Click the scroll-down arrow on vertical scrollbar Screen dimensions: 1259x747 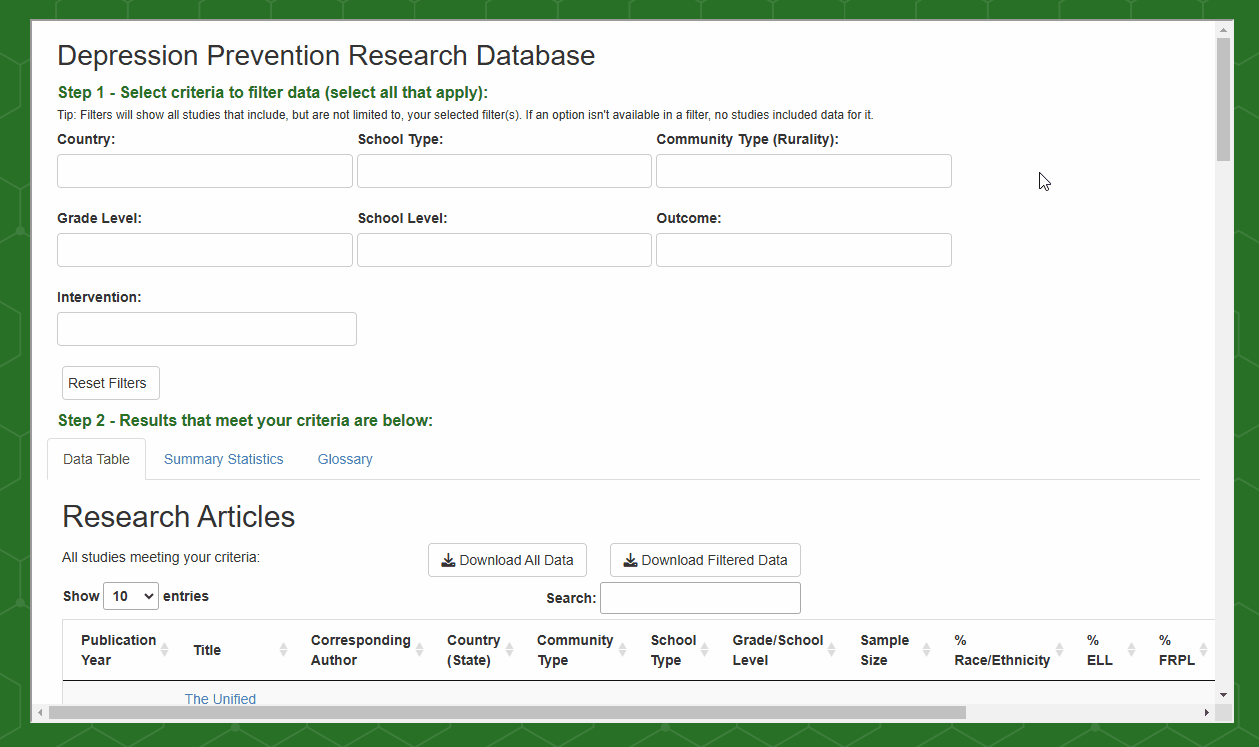tap(1223, 695)
